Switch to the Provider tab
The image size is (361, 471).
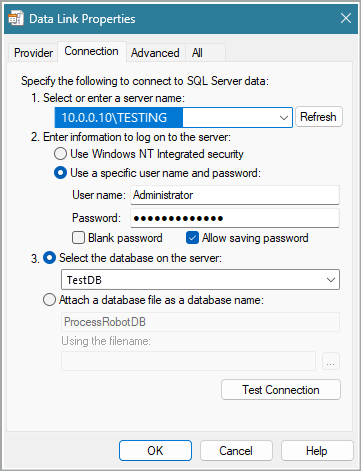pos(33,53)
